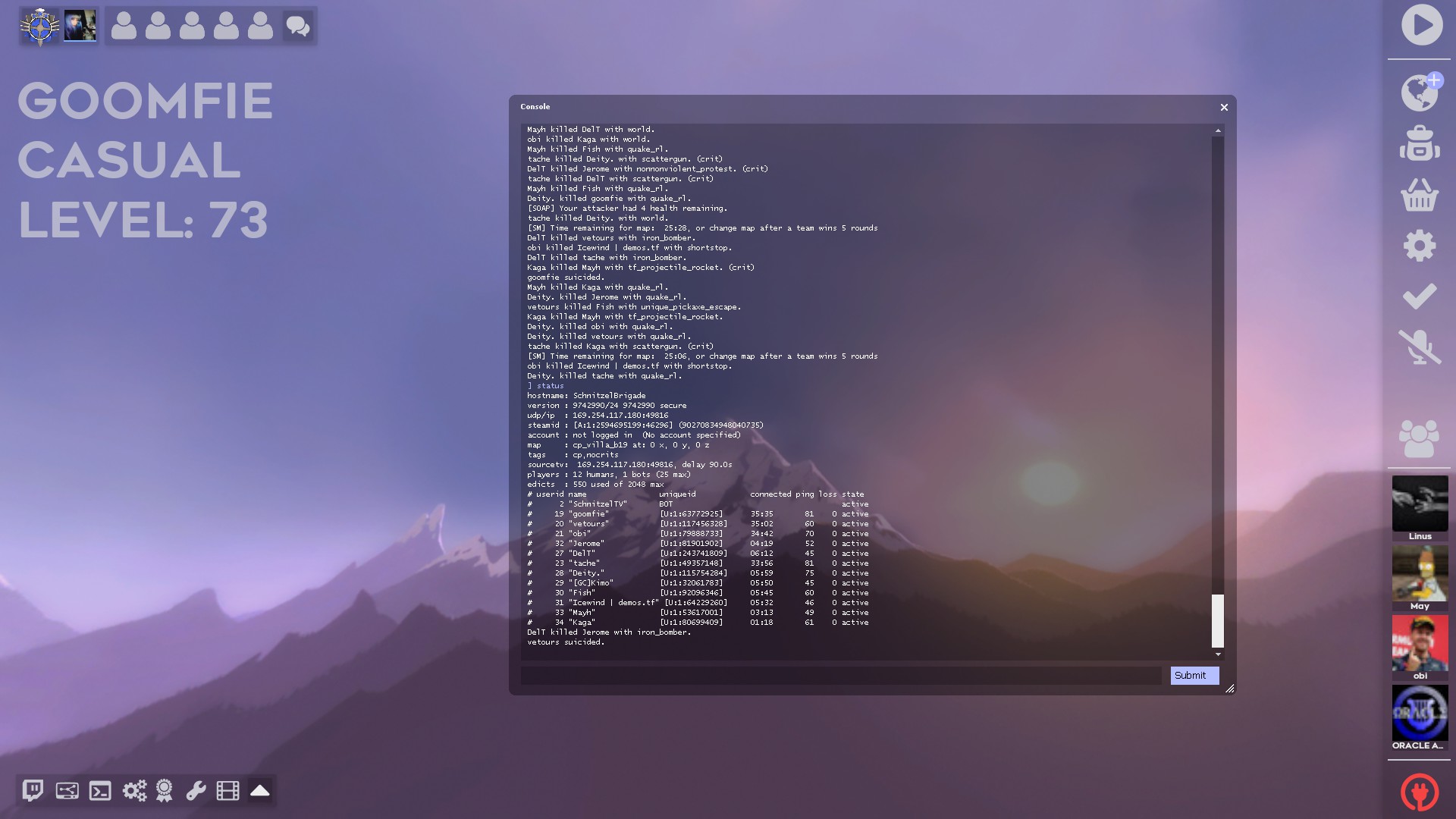Click the wrench tools icon

tap(196, 791)
